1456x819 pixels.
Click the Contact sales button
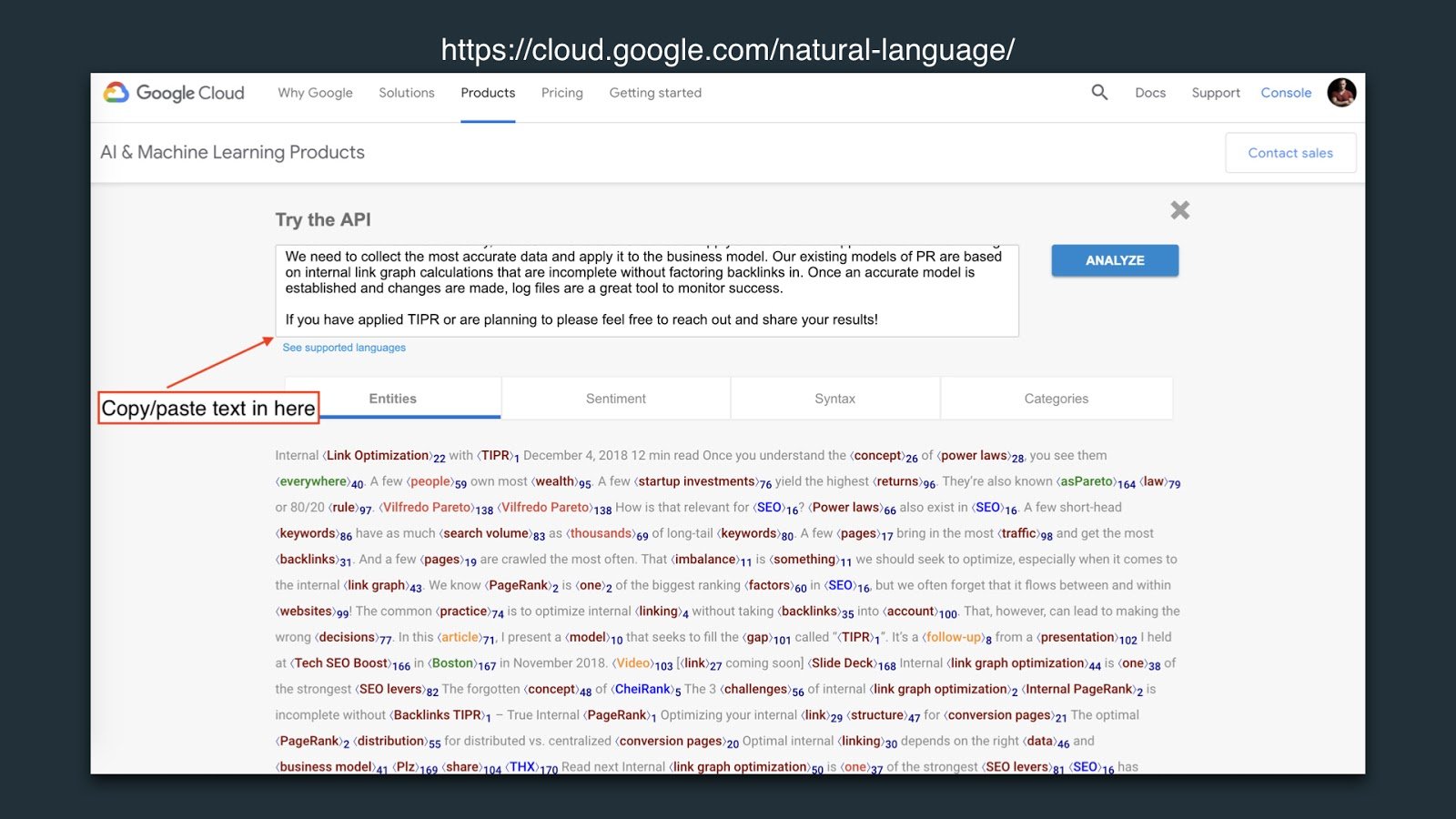[1290, 153]
